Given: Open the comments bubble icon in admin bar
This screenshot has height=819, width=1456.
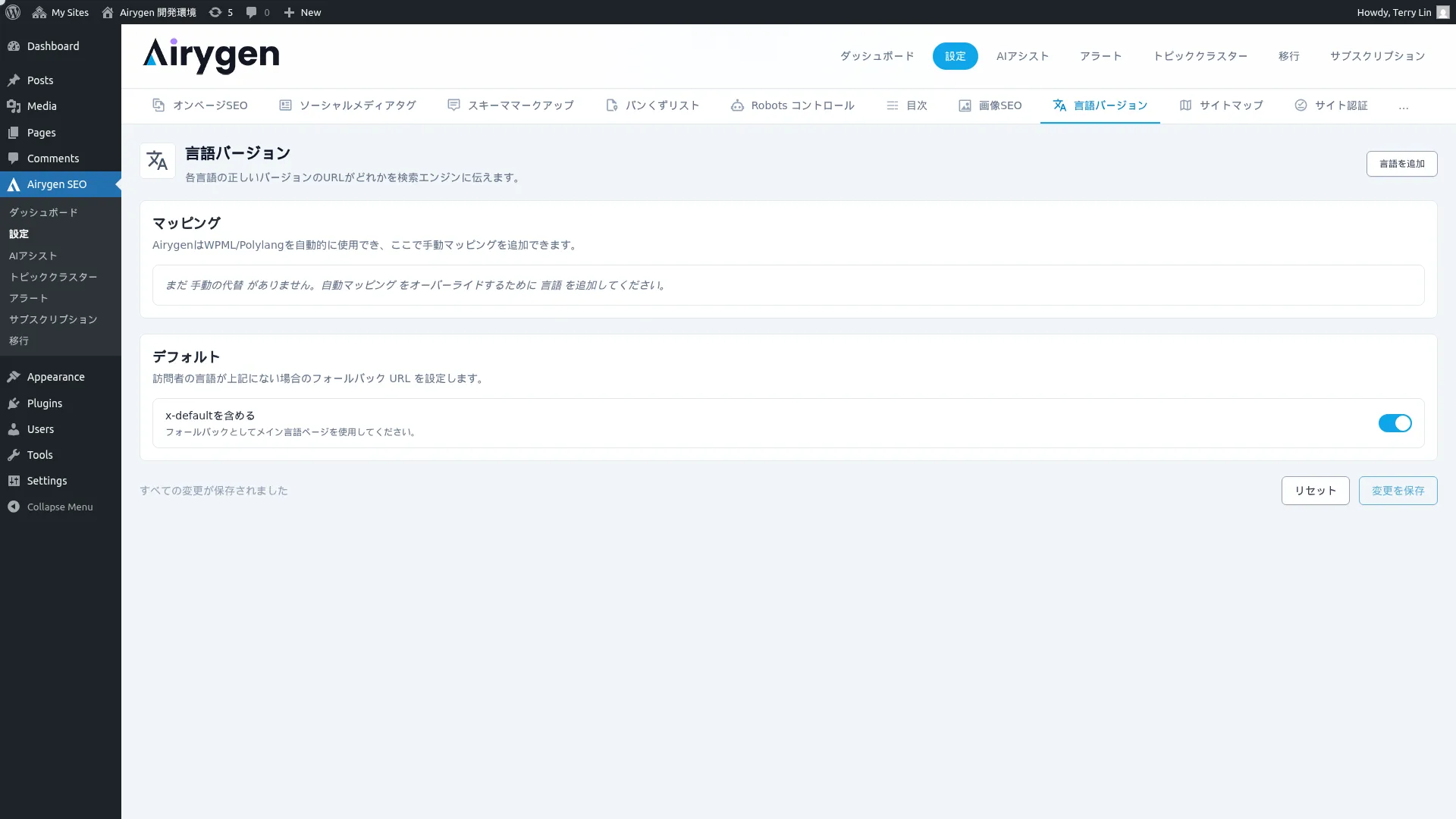Looking at the screenshot, I should tap(252, 12).
